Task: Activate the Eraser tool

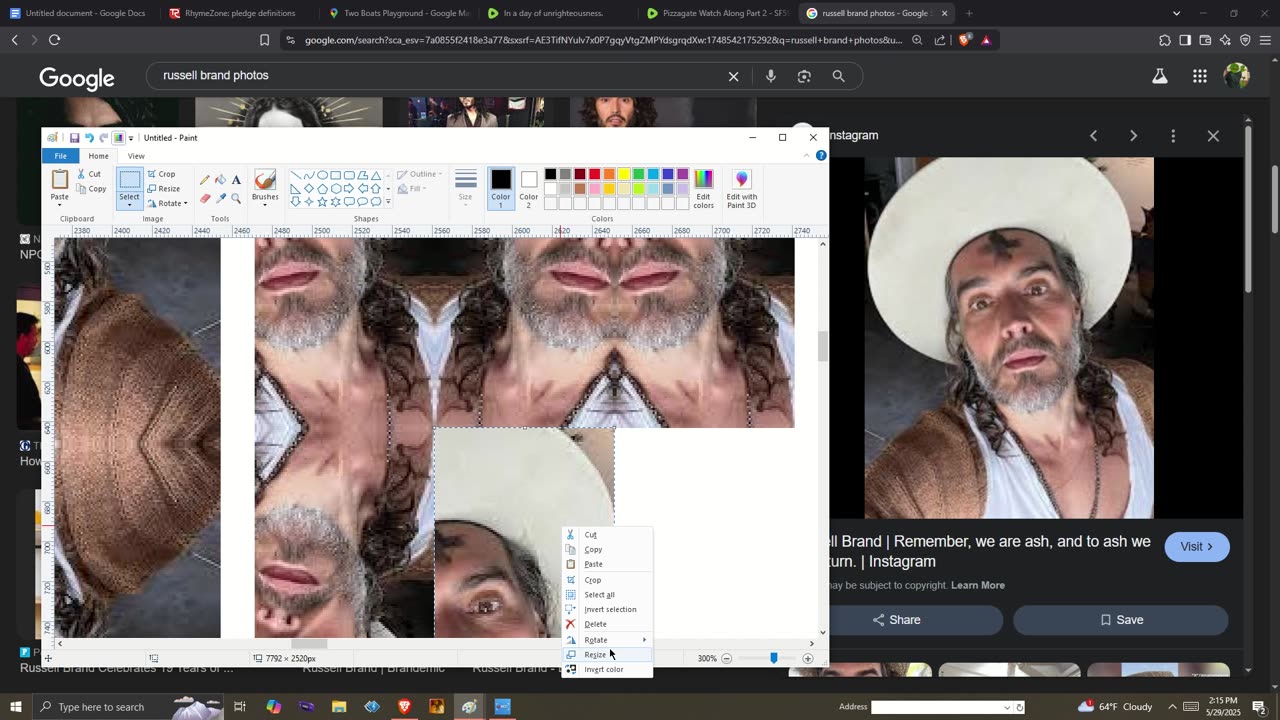Action: 205,198
